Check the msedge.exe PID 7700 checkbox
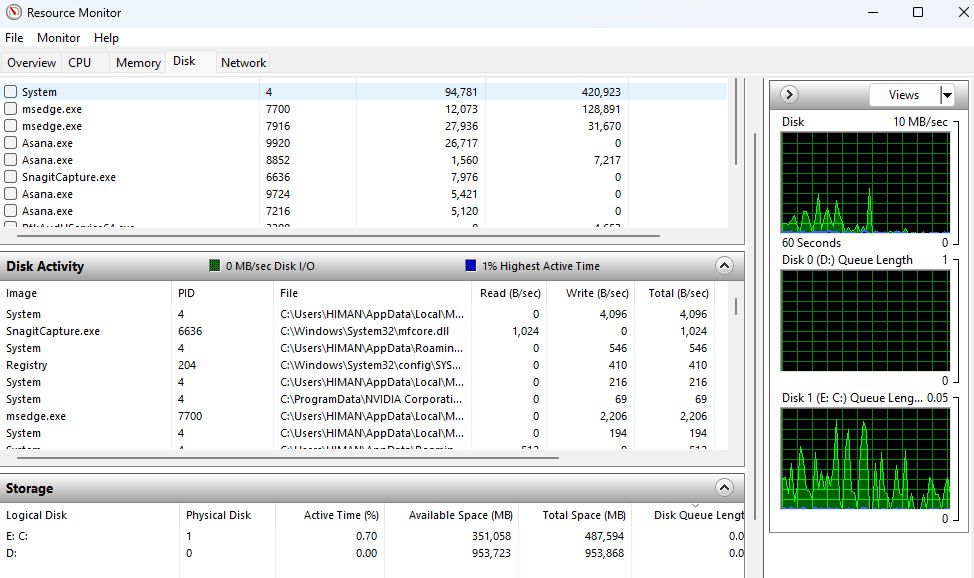This screenshot has width=974, height=578. tap(9, 108)
